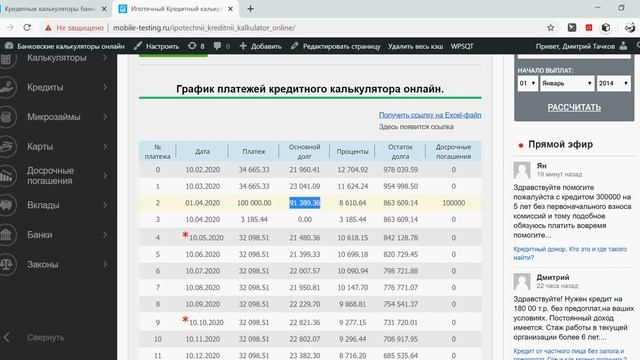The image size is (640, 360).
Task: Expand the Досрочные погашения submenu arrow
Action: pyautogui.click(x=105, y=176)
